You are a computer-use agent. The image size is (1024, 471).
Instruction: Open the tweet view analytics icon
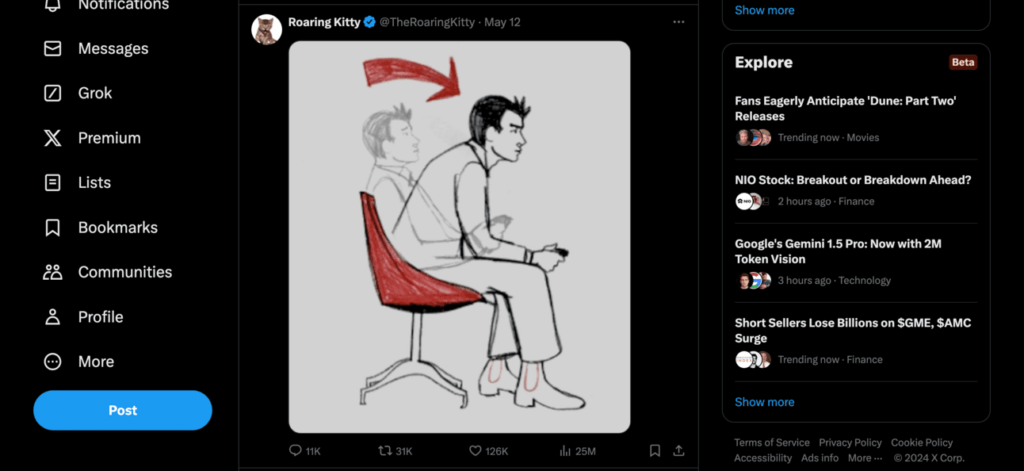565,451
